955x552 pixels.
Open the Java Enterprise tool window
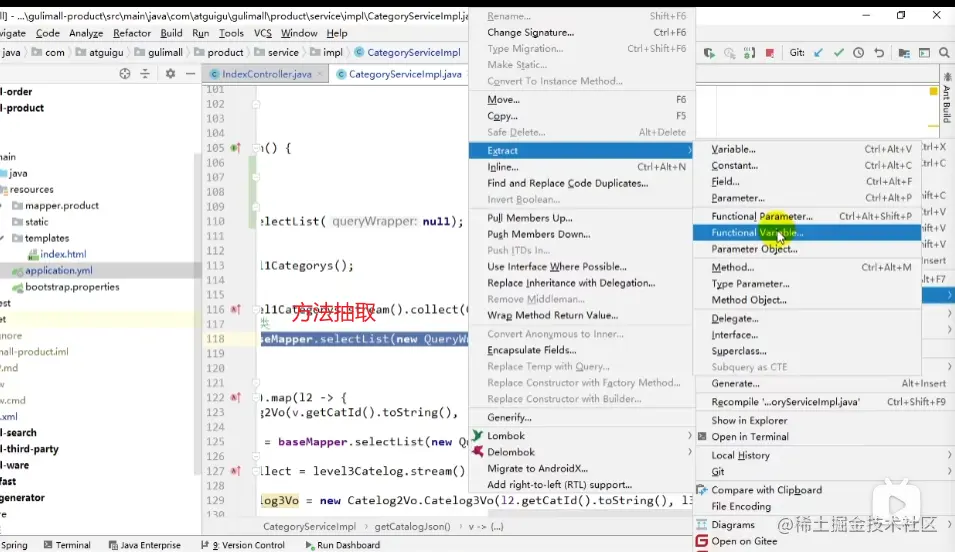click(x=144, y=545)
